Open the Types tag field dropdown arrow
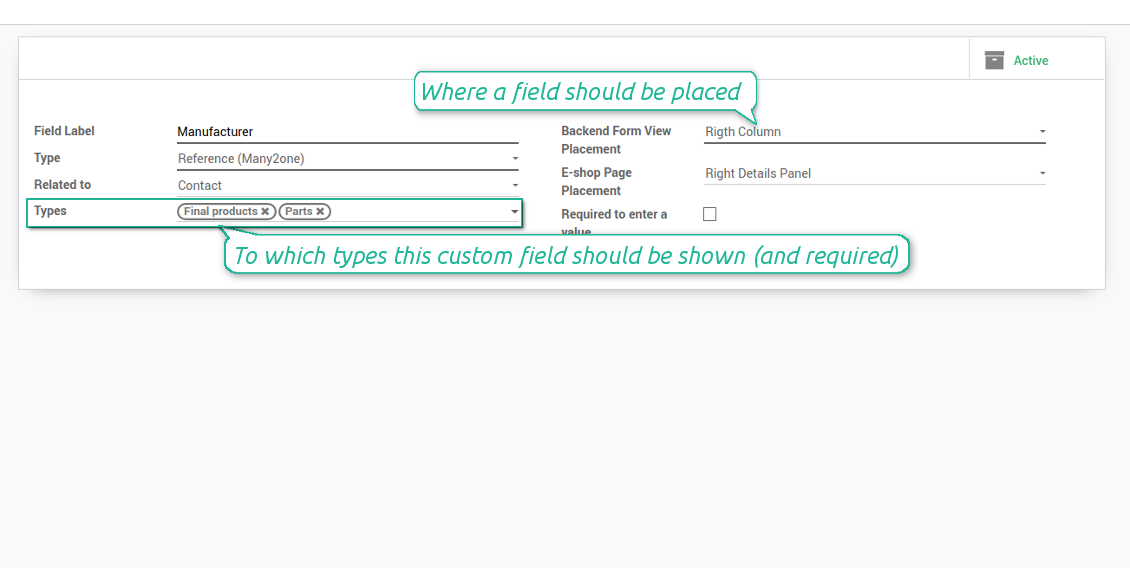This screenshot has height=568, width=1130. [x=515, y=212]
